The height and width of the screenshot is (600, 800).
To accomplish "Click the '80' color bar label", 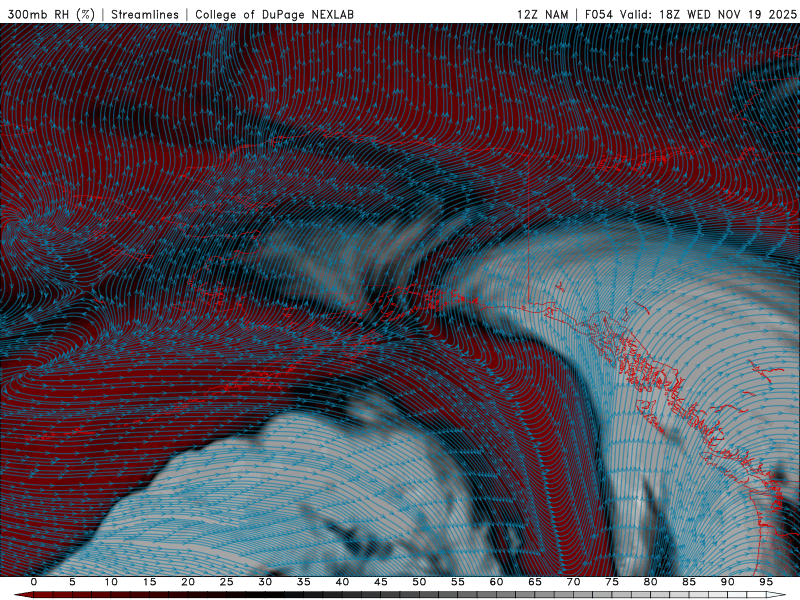I will click(650, 582).
